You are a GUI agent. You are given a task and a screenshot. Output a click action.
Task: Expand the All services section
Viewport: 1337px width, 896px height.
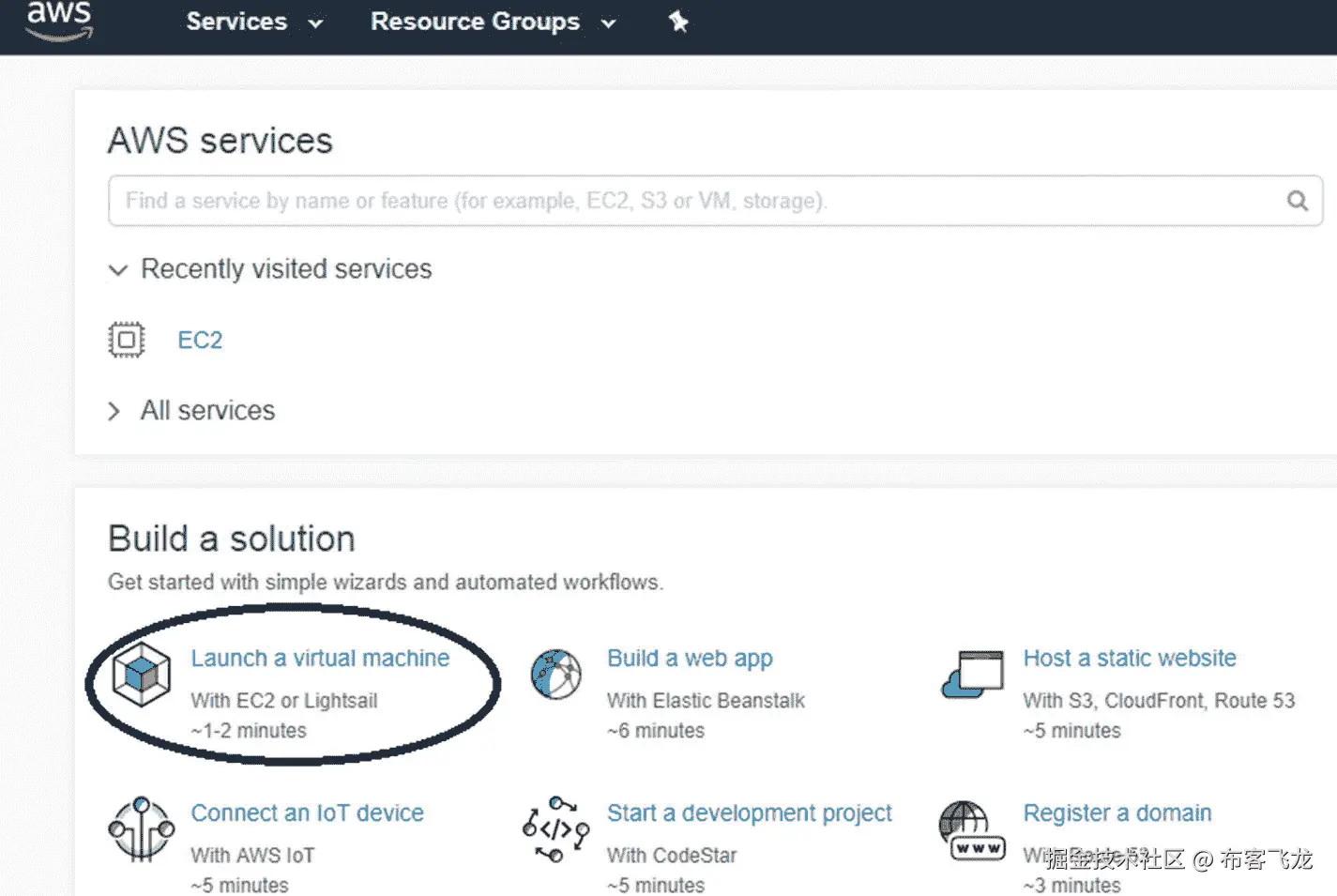[114, 411]
